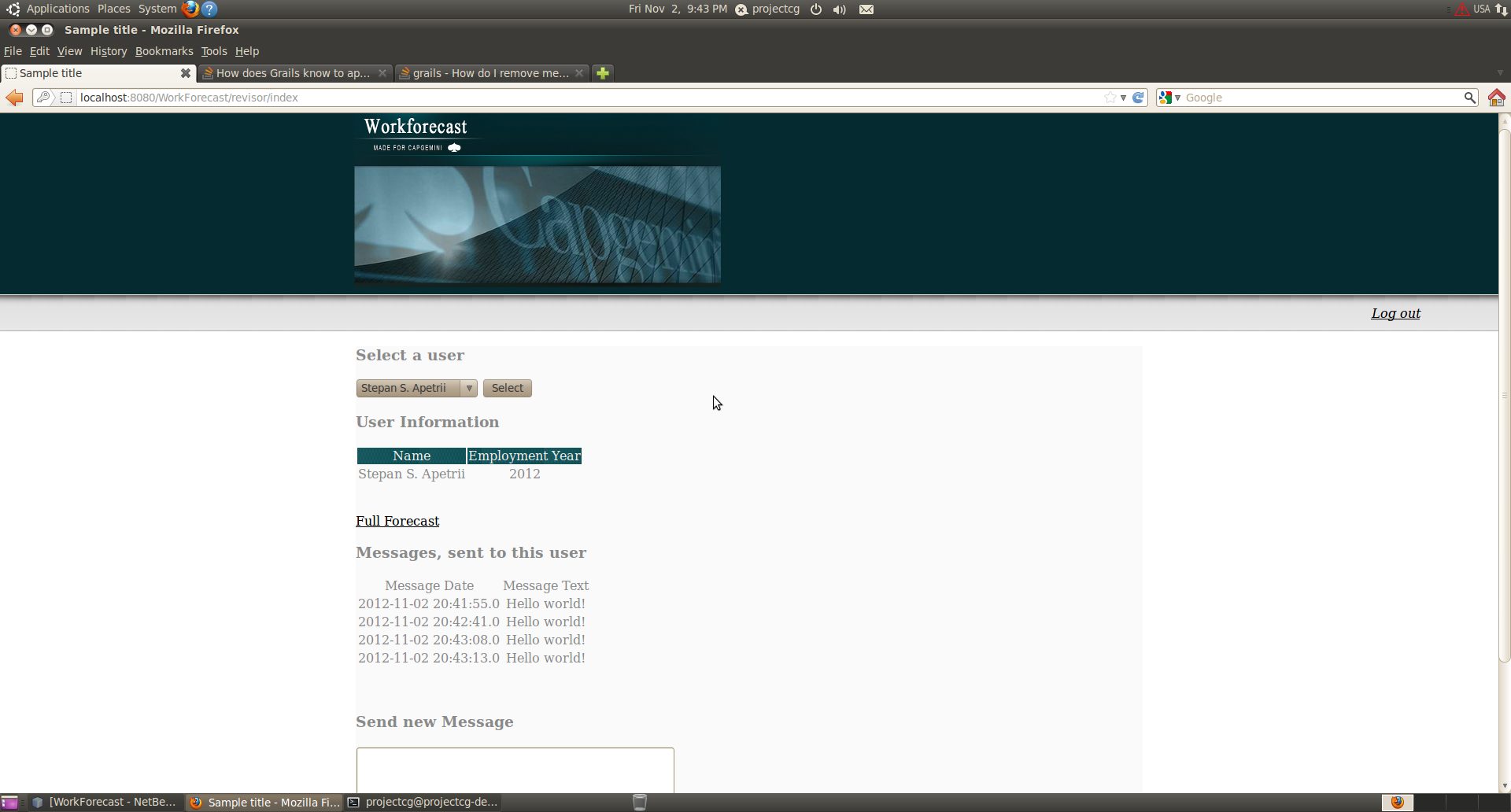
Task: Open the URL history dropdown arrow
Action: [x=1124, y=98]
